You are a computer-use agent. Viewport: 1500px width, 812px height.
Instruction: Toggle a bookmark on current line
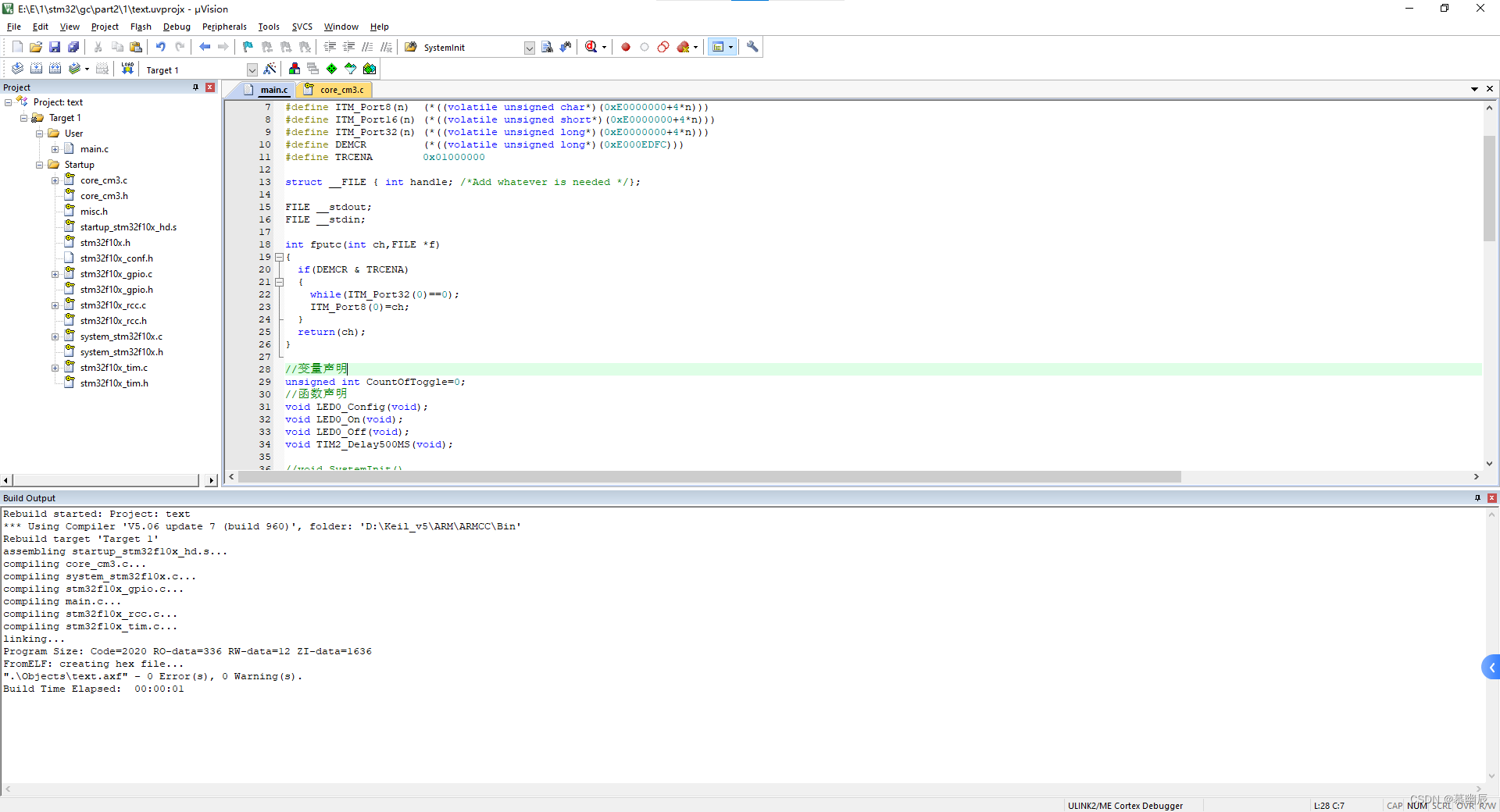(x=247, y=47)
